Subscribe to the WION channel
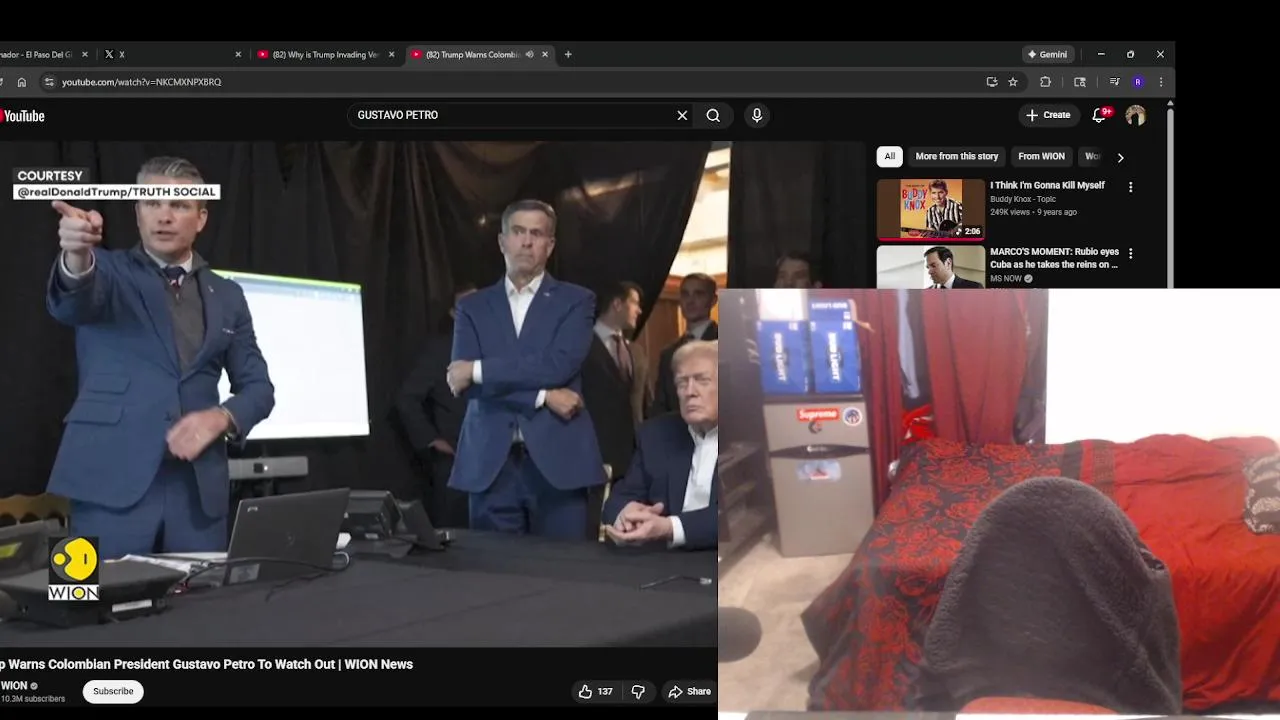 coord(113,691)
